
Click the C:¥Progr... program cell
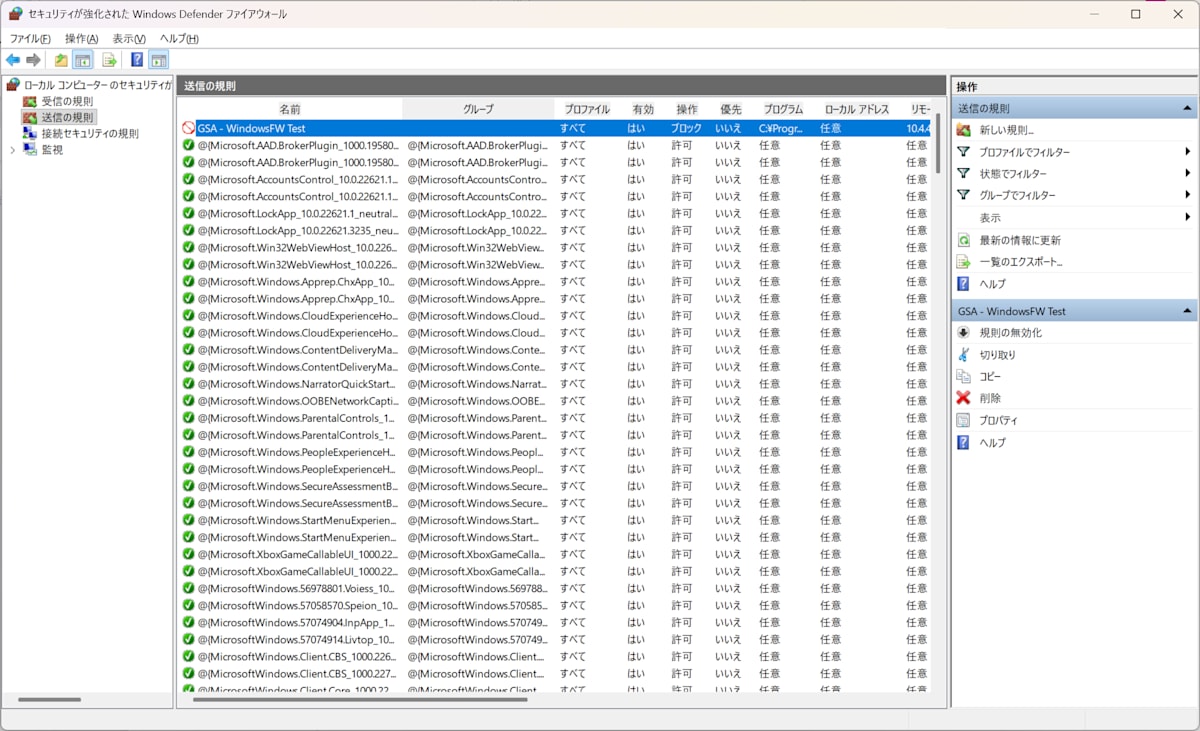coord(782,128)
